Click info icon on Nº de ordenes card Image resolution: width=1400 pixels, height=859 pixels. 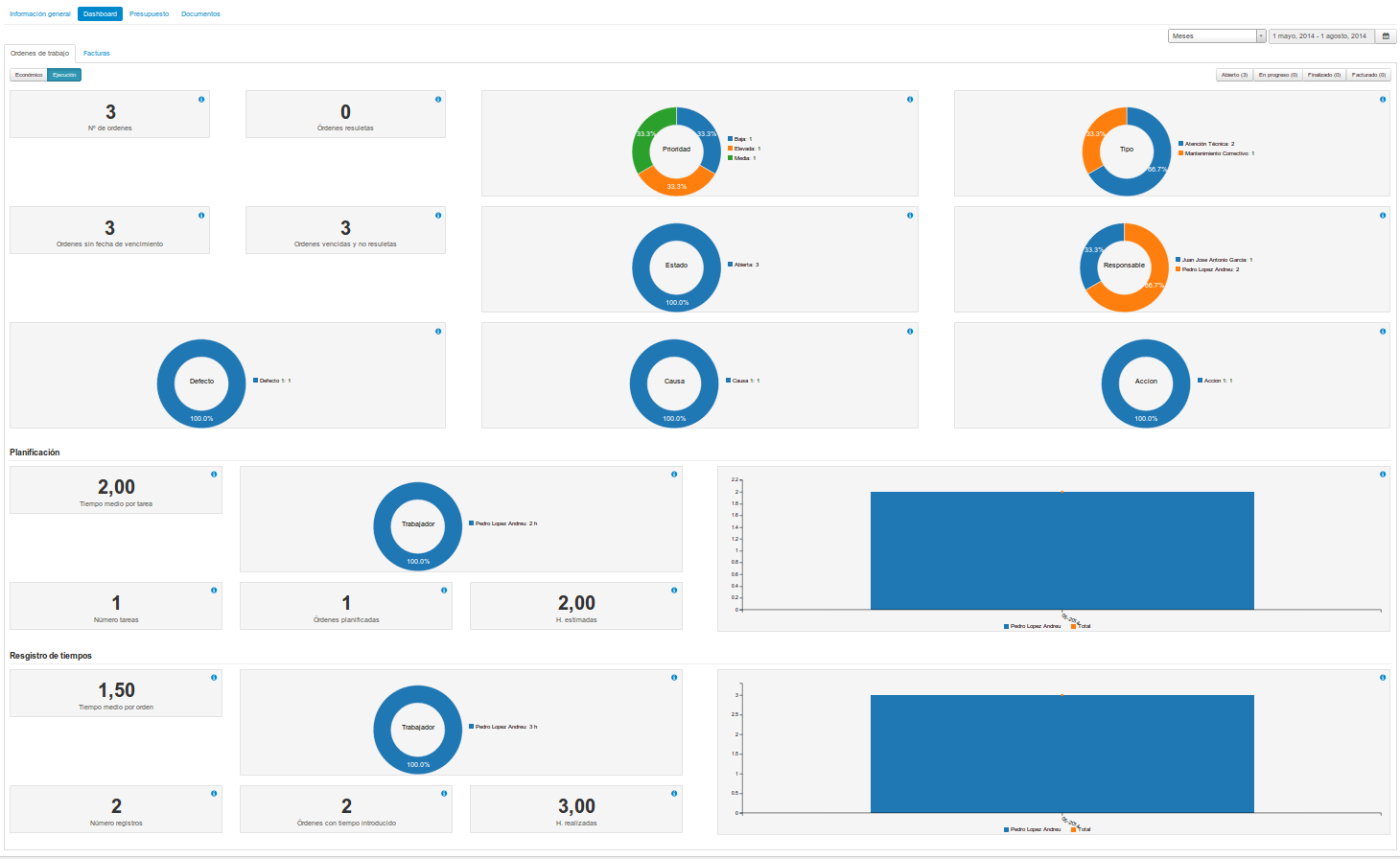click(201, 100)
